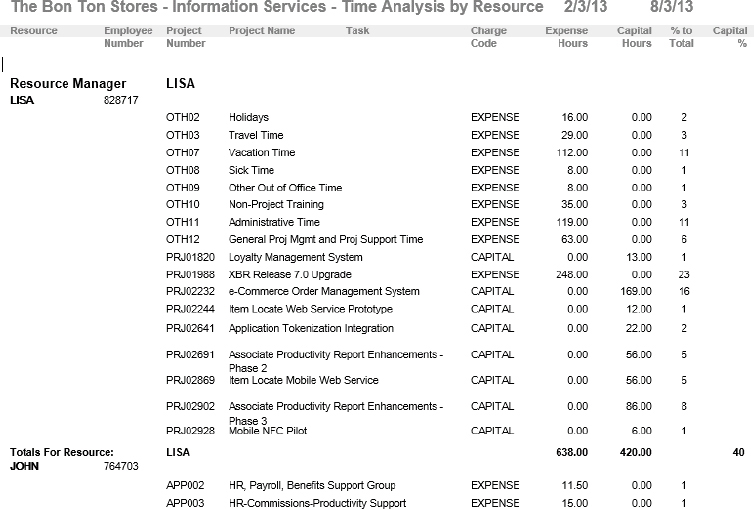Select resource name JOHN
754x509 pixels.
[x=25, y=466]
